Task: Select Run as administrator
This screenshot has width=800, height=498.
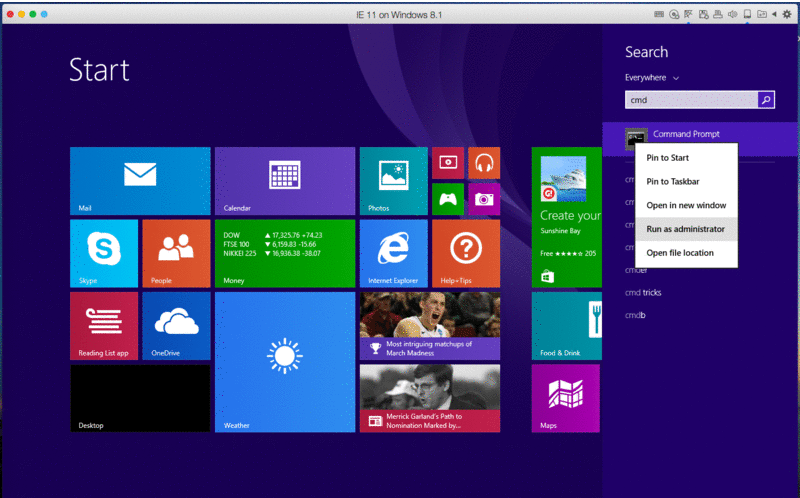Action: click(686, 229)
